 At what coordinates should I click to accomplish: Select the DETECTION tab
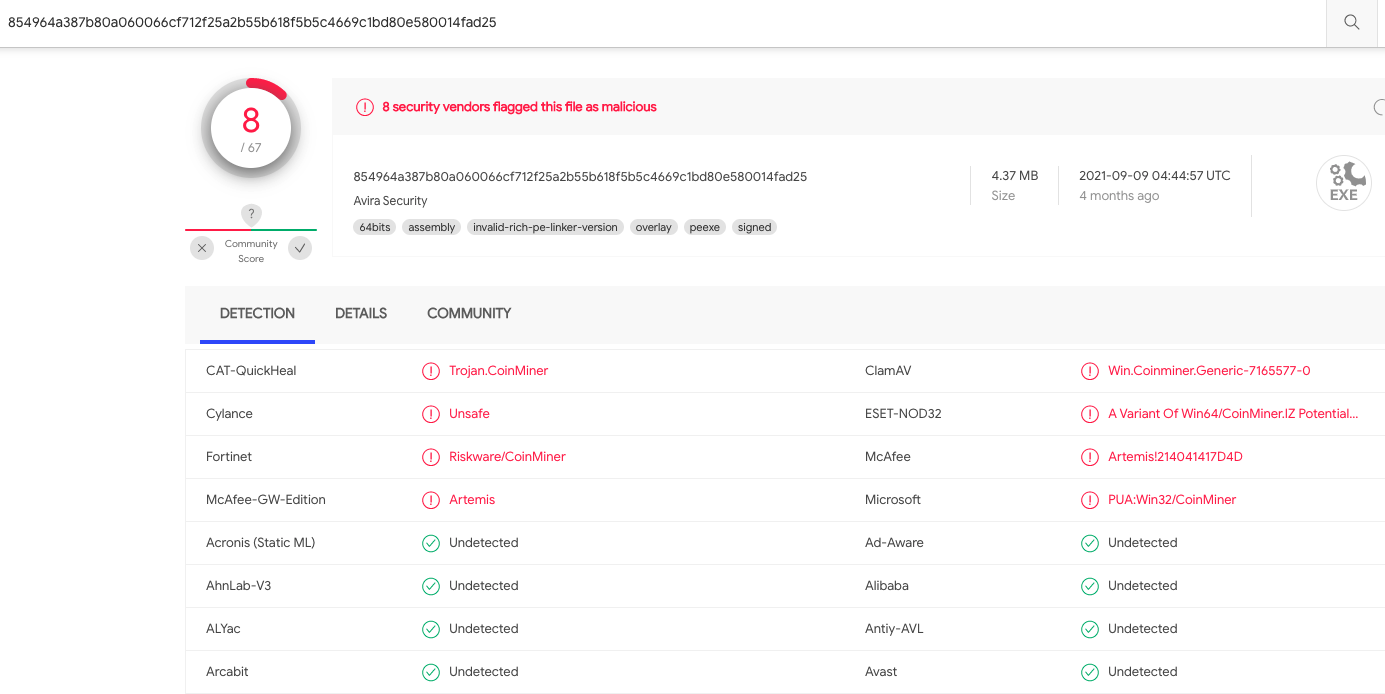coord(257,313)
